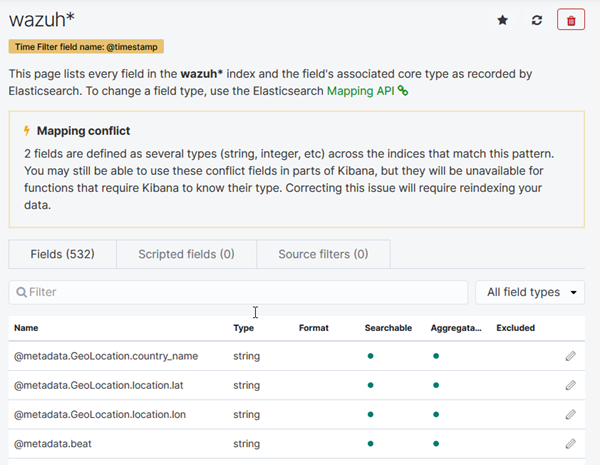Image resolution: width=600 pixels, height=465 pixels.
Task: Open the Mapping API link
Action: coord(360,91)
